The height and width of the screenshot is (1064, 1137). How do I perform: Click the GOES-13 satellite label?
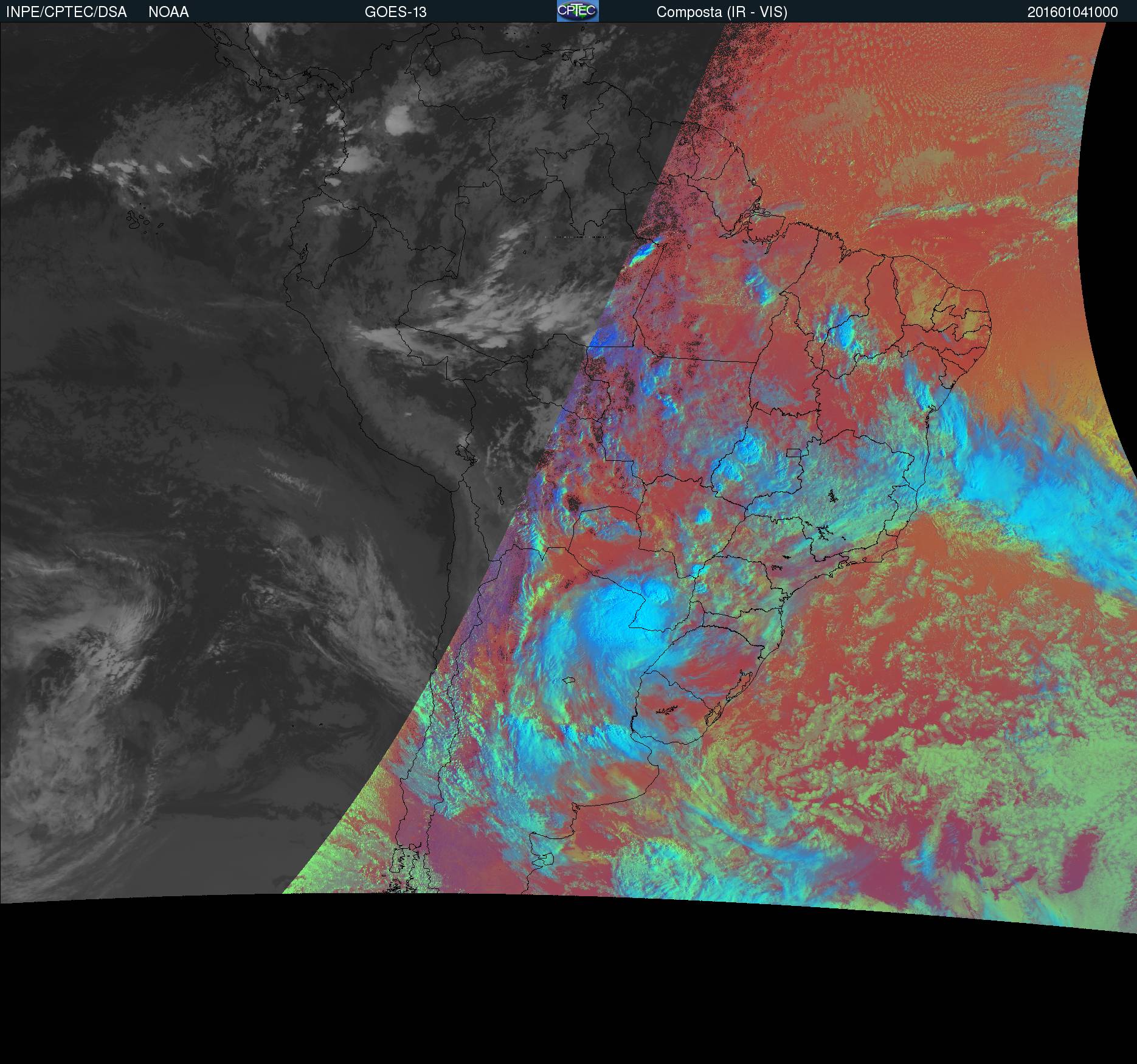(396, 12)
